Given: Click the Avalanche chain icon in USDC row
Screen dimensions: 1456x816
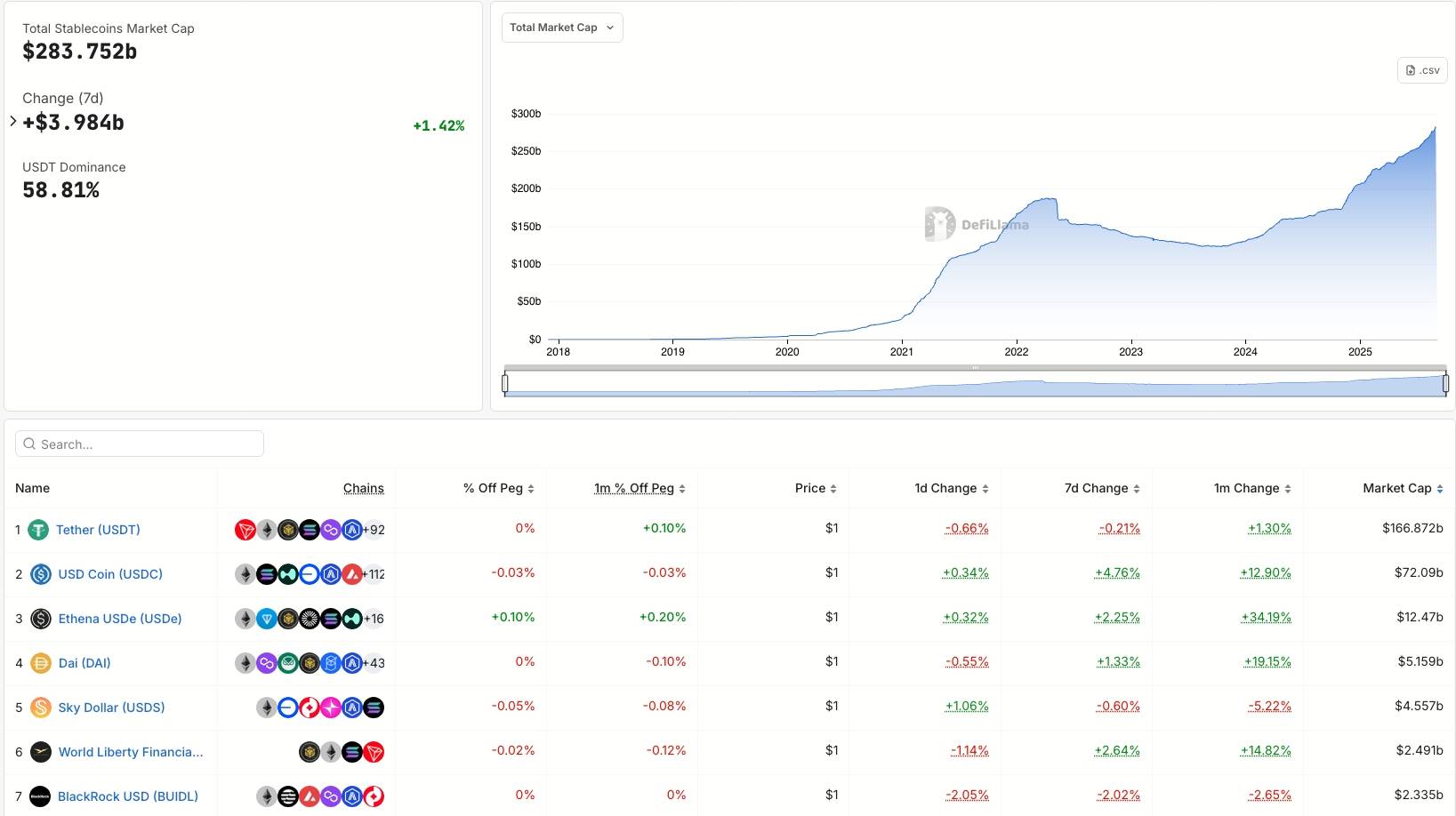Looking at the screenshot, I should [352, 574].
